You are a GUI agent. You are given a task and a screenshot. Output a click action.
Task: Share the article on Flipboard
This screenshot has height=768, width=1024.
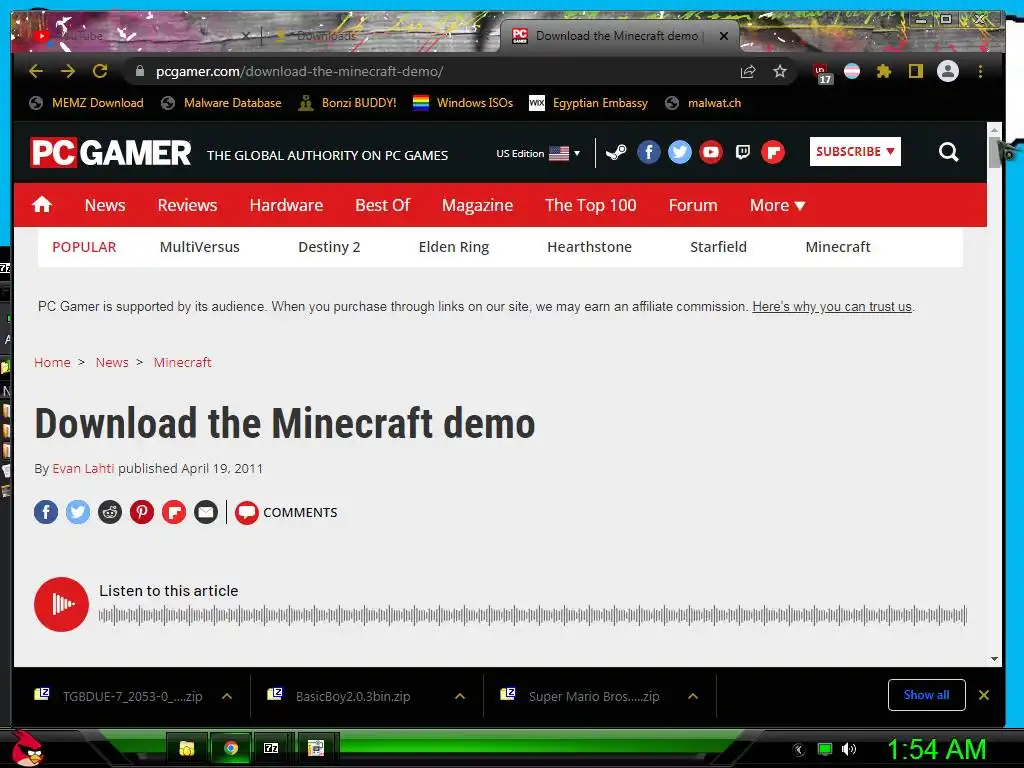[x=174, y=512]
